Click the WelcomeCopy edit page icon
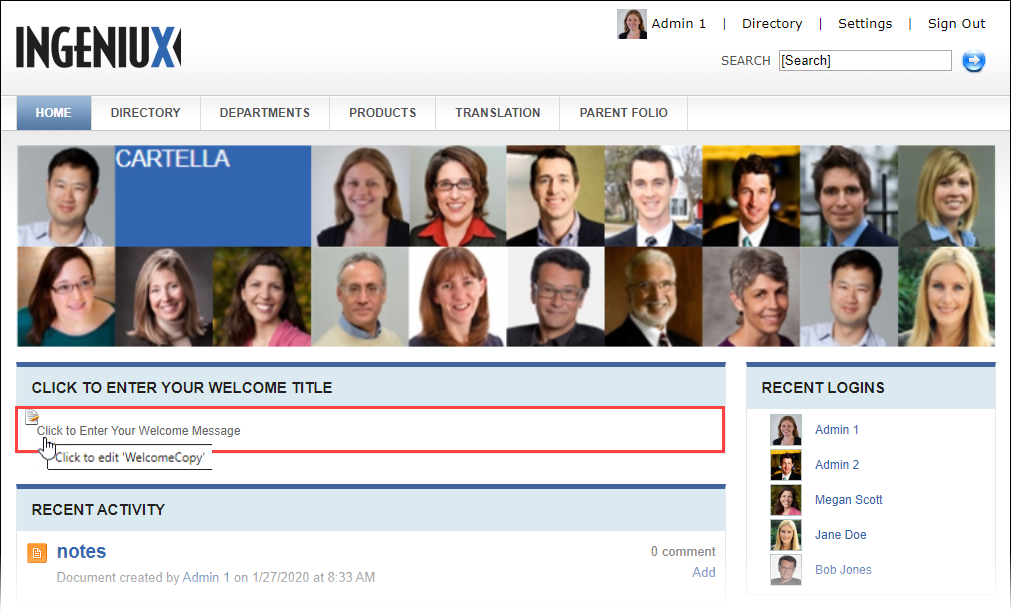 32,417
